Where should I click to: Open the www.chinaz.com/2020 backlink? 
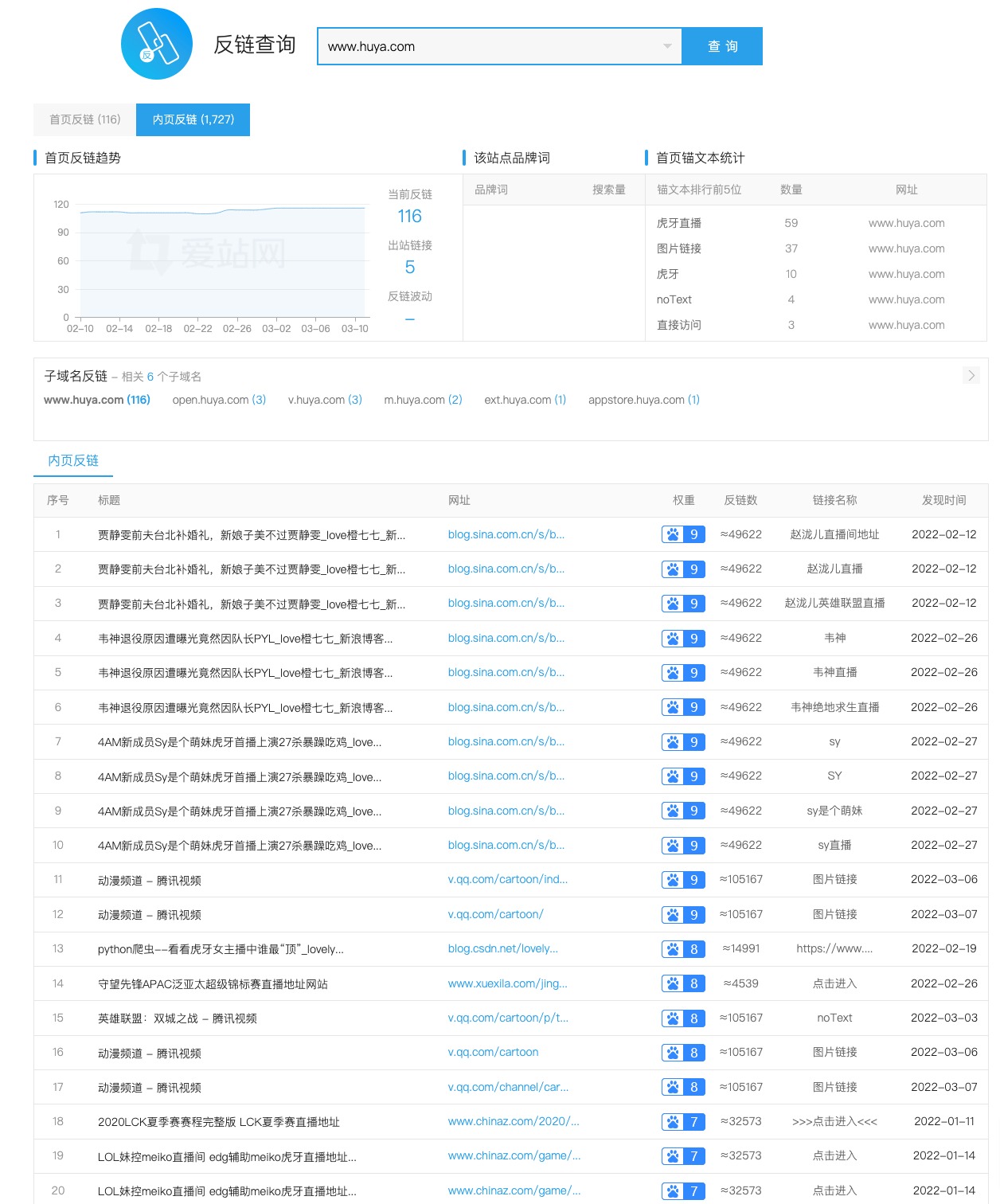coord(513,1120)
